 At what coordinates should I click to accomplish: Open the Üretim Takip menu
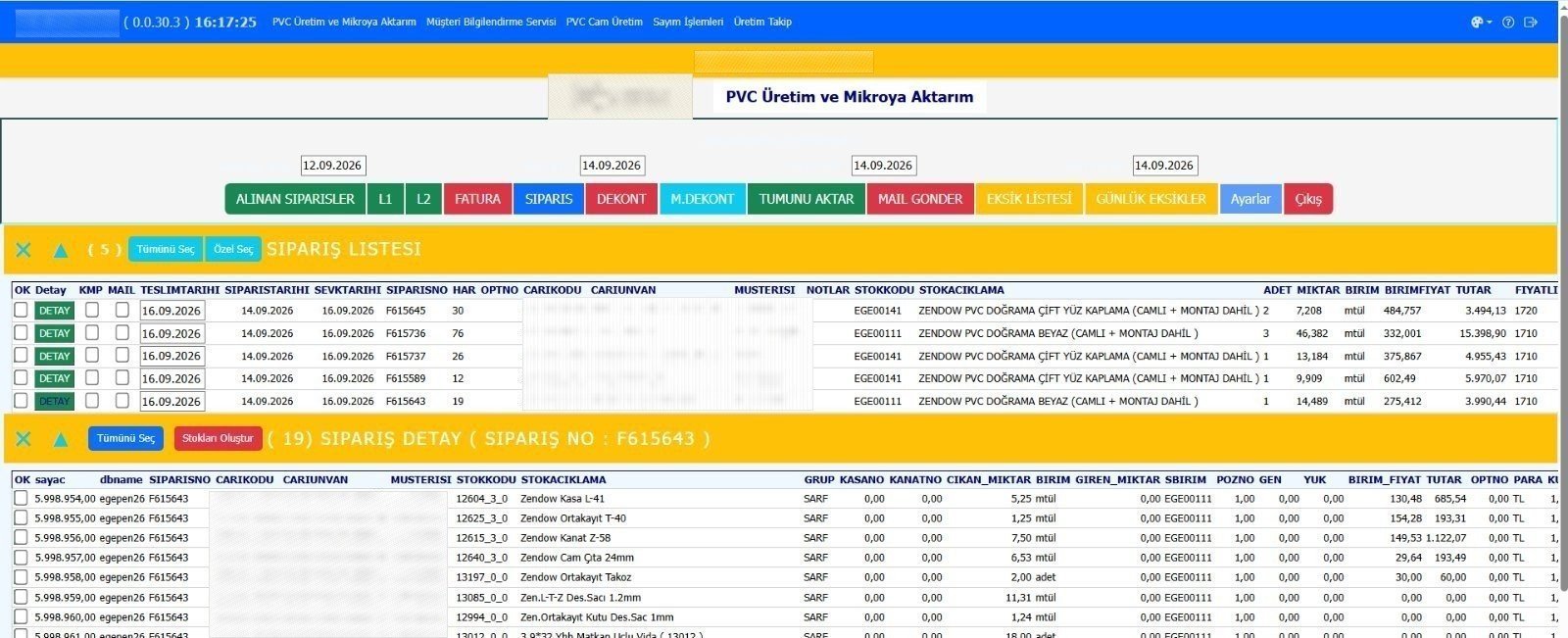(x=762, y=22)
